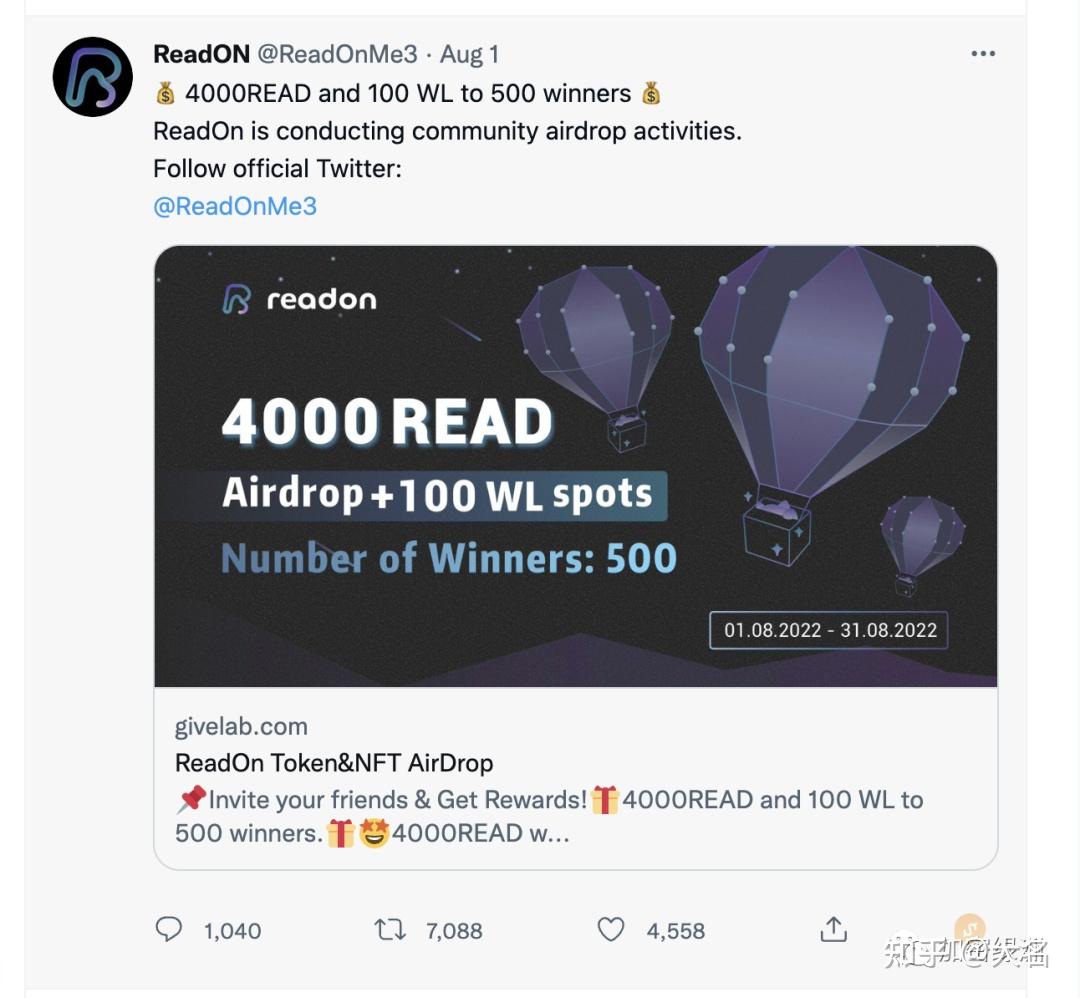
Task: Click the givelab.com domain text
Action: point(241,727)
